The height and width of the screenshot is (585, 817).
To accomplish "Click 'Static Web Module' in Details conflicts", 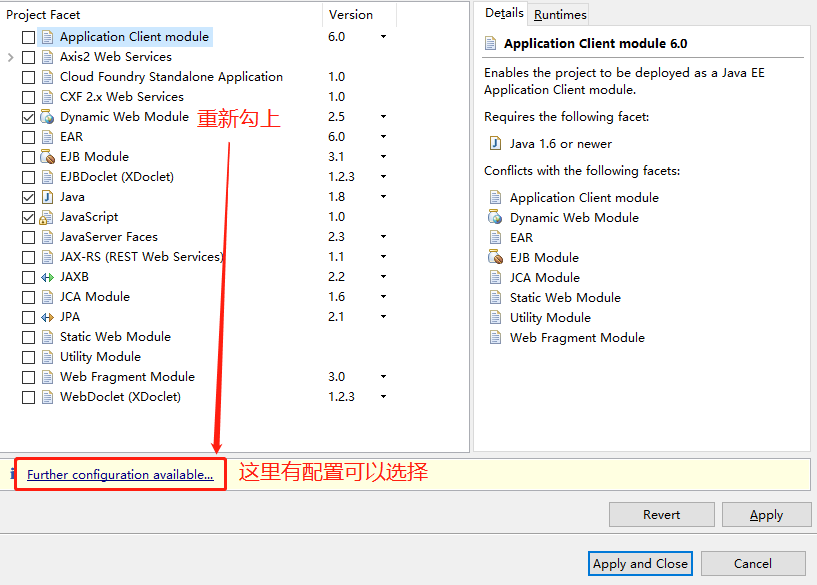I will [x=565, y=297].
